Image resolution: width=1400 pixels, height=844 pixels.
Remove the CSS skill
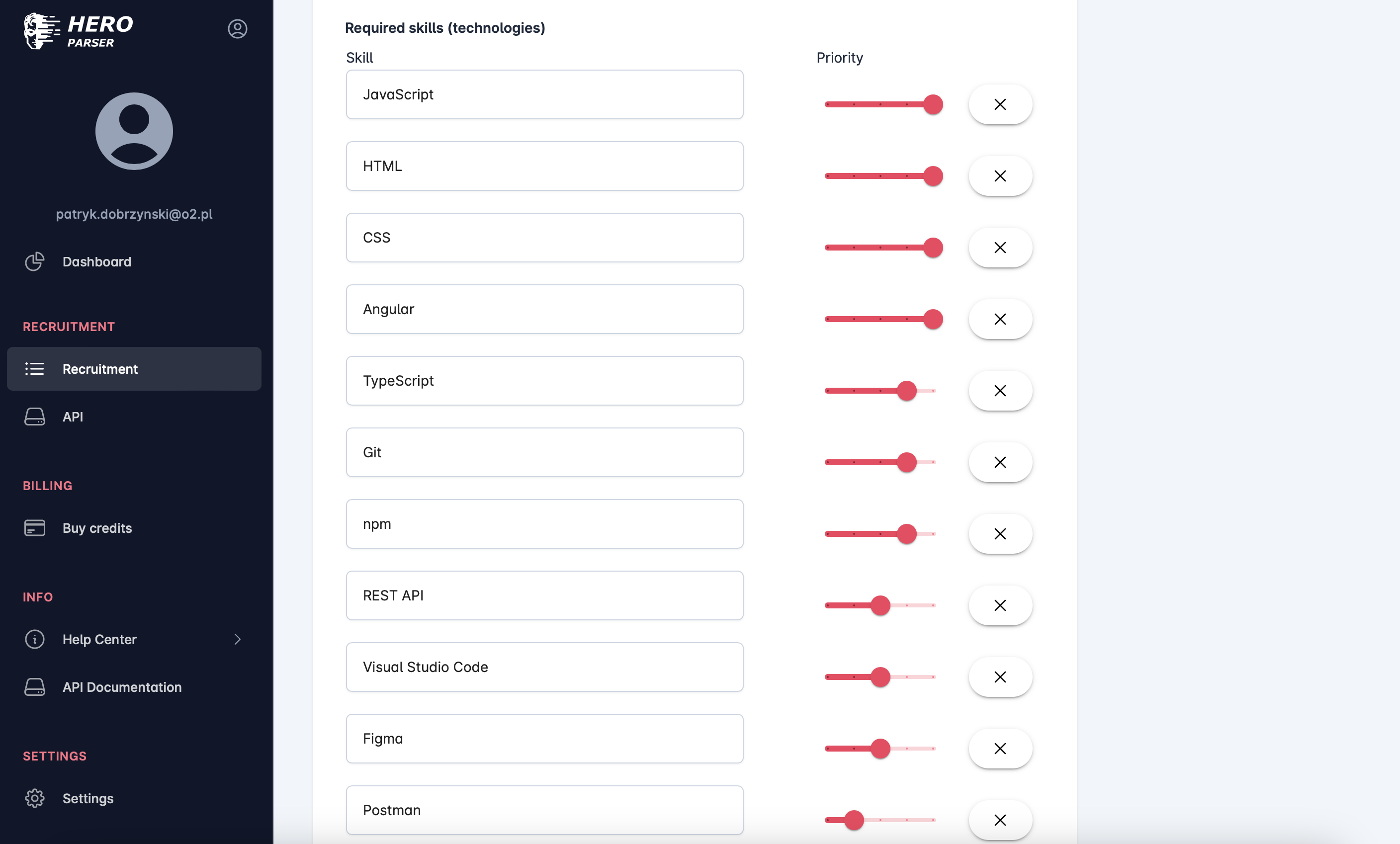point(1000,248)
